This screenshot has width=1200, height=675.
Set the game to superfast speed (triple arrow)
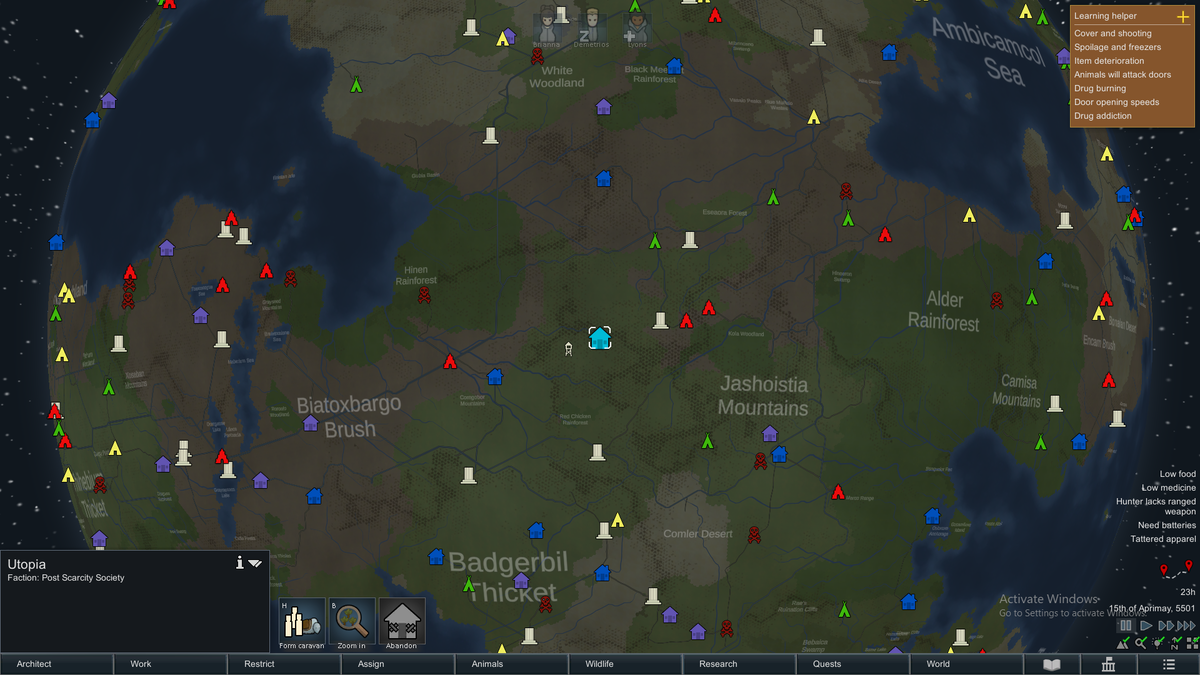click(x=1186, y=626)
